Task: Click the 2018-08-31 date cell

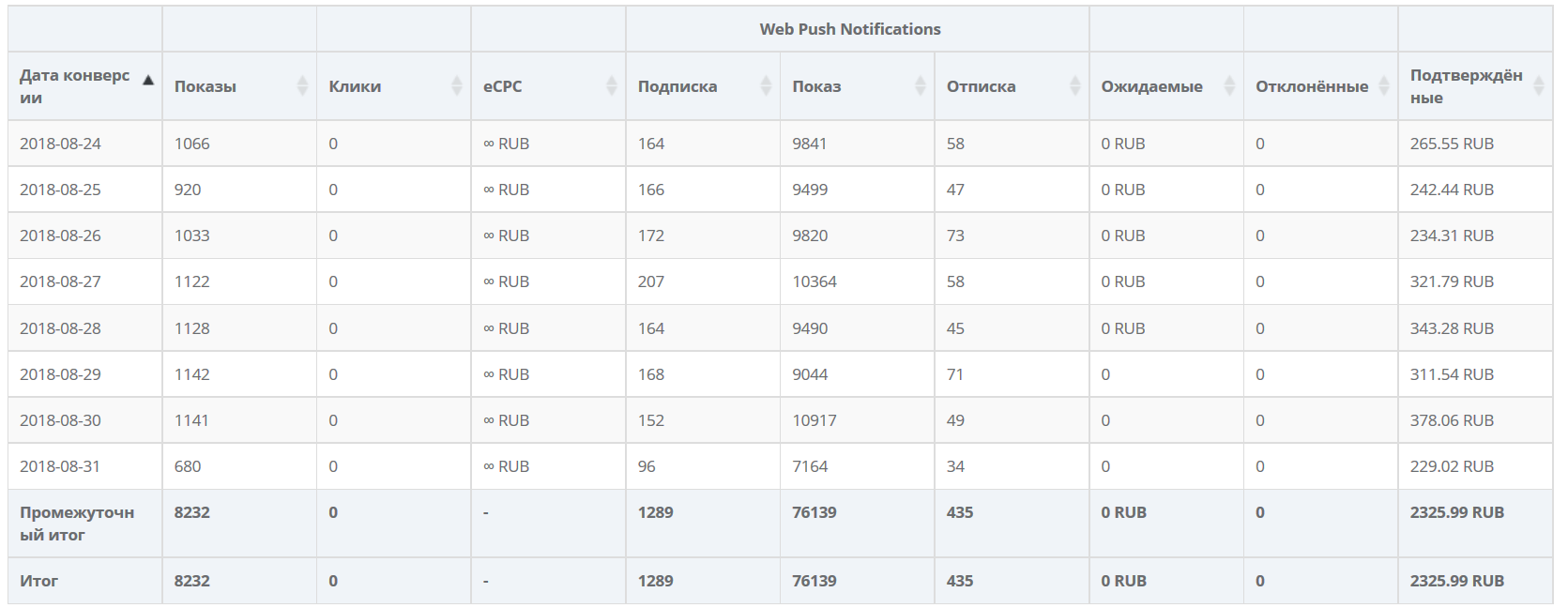Action: [60, 466]
